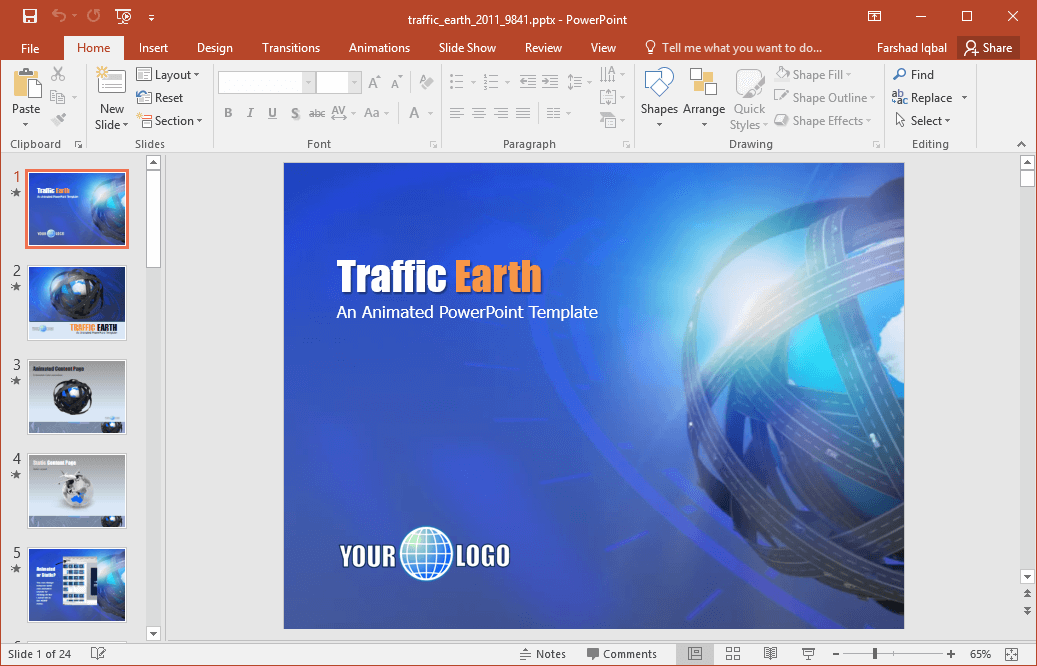Adjust the zoom slider handle
This screenshot has height=666, width=1037.
875,654
